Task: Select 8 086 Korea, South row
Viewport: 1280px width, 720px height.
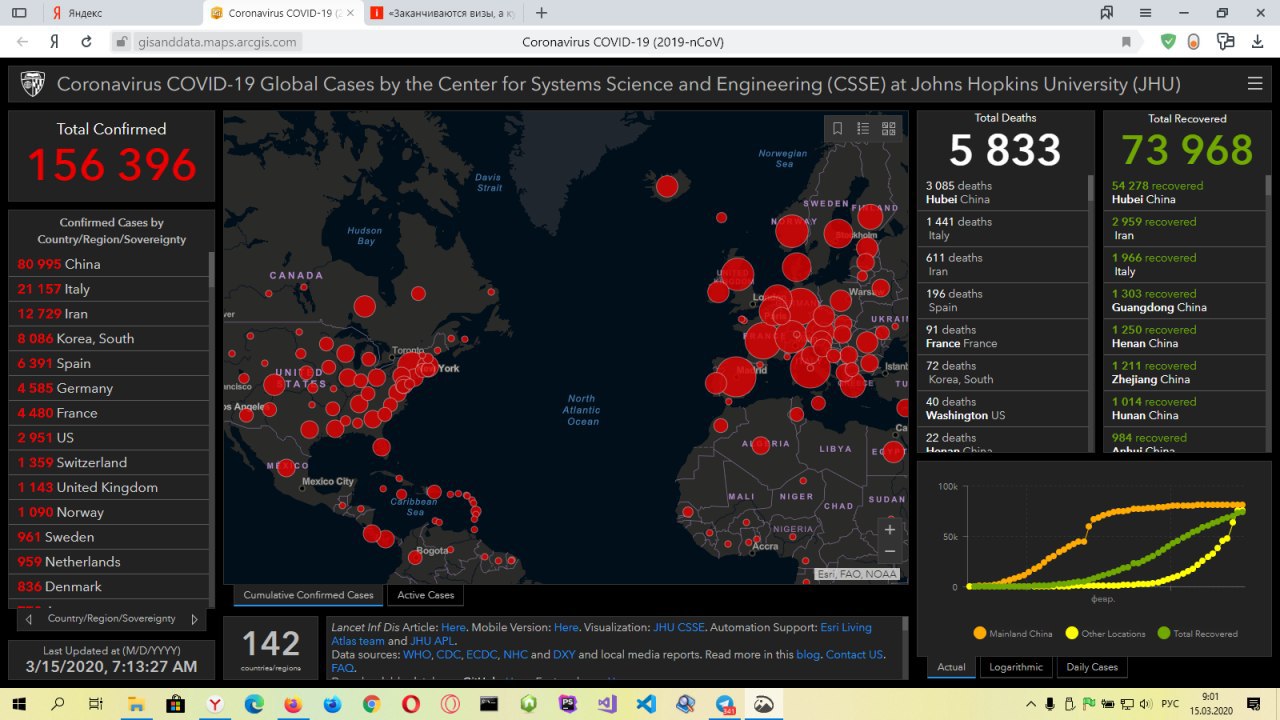Action: pyautogui.click(x=110, y=338)
